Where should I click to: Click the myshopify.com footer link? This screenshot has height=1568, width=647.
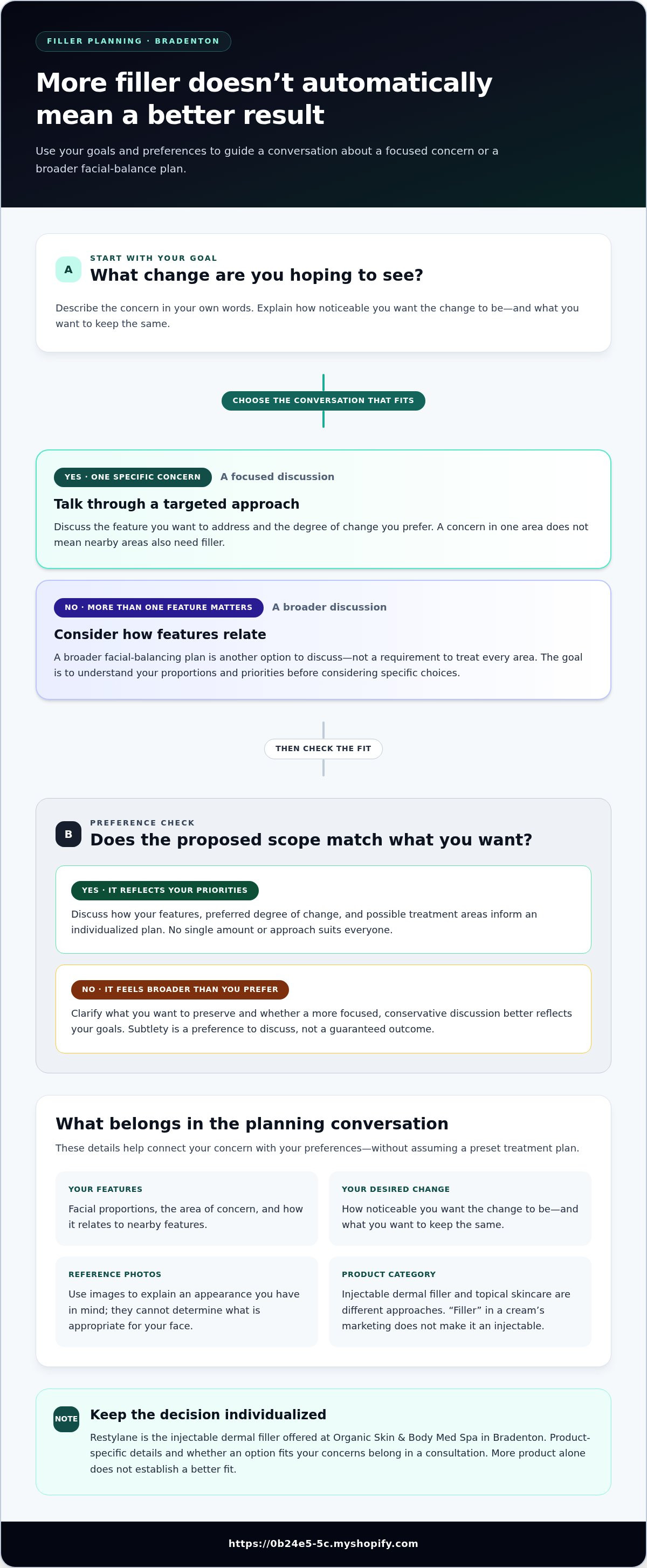[x=323, y=1543]
